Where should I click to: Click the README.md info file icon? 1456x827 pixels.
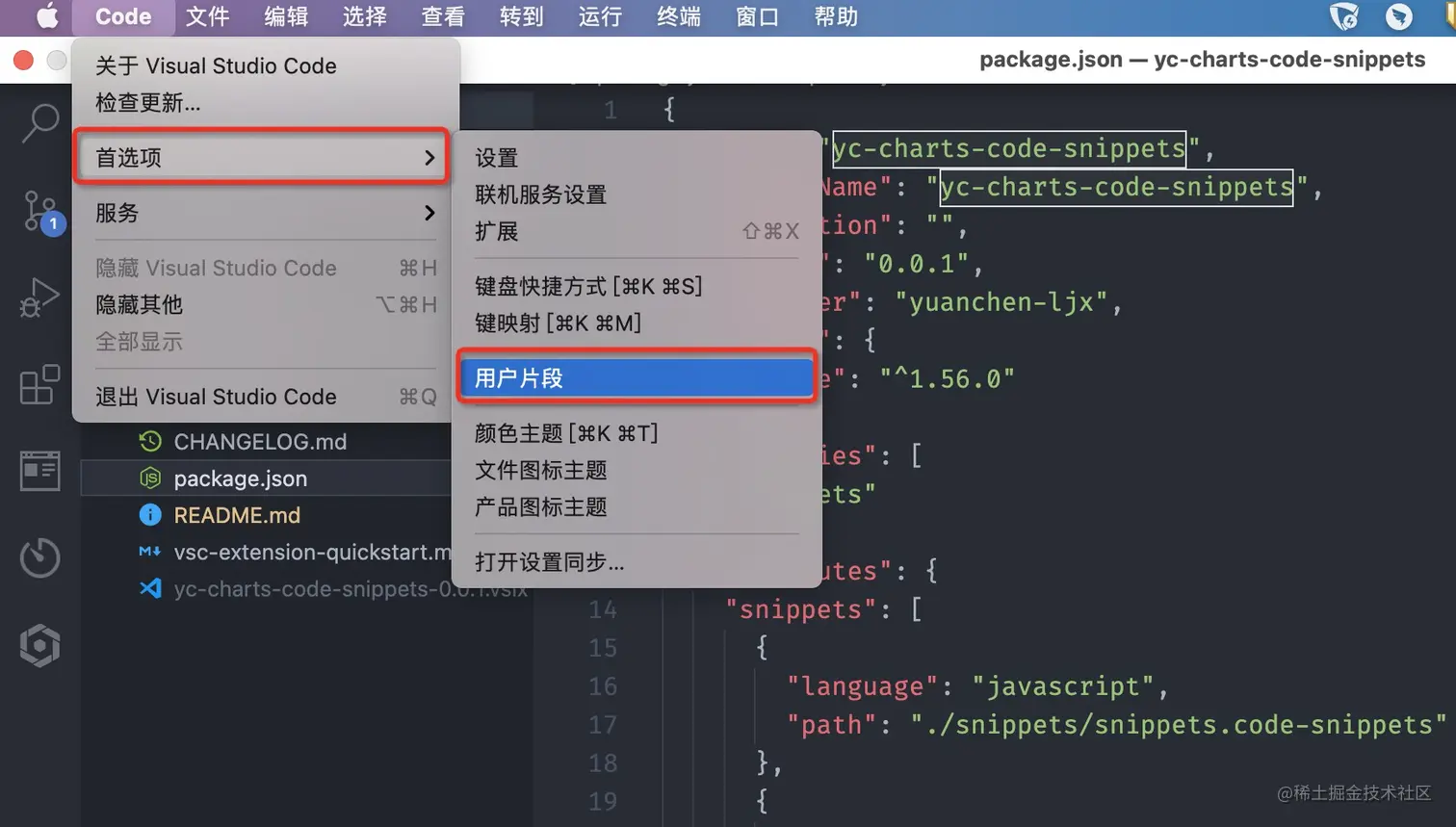click(150, 515)
